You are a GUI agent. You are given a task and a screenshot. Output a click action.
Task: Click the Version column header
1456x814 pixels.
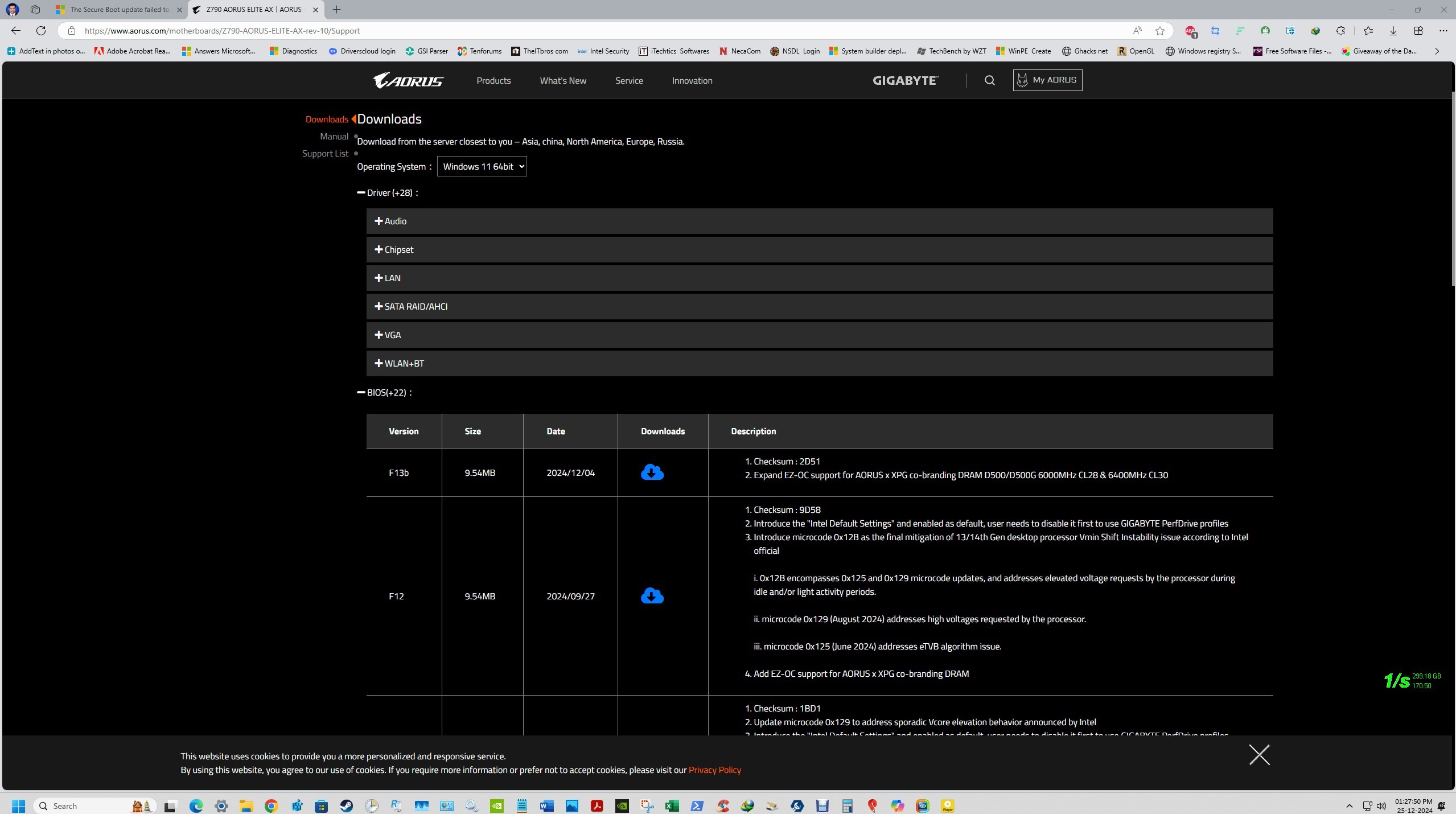(x=404, y=431)
